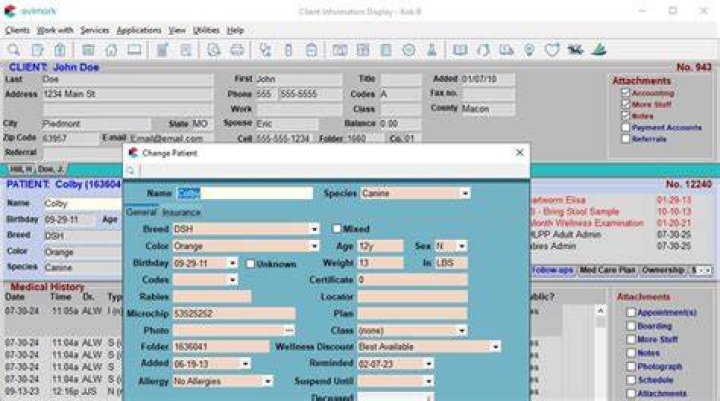Click the round gauge toolbar icon
This screenshot has width=720, height=401.
click(409, 50)
